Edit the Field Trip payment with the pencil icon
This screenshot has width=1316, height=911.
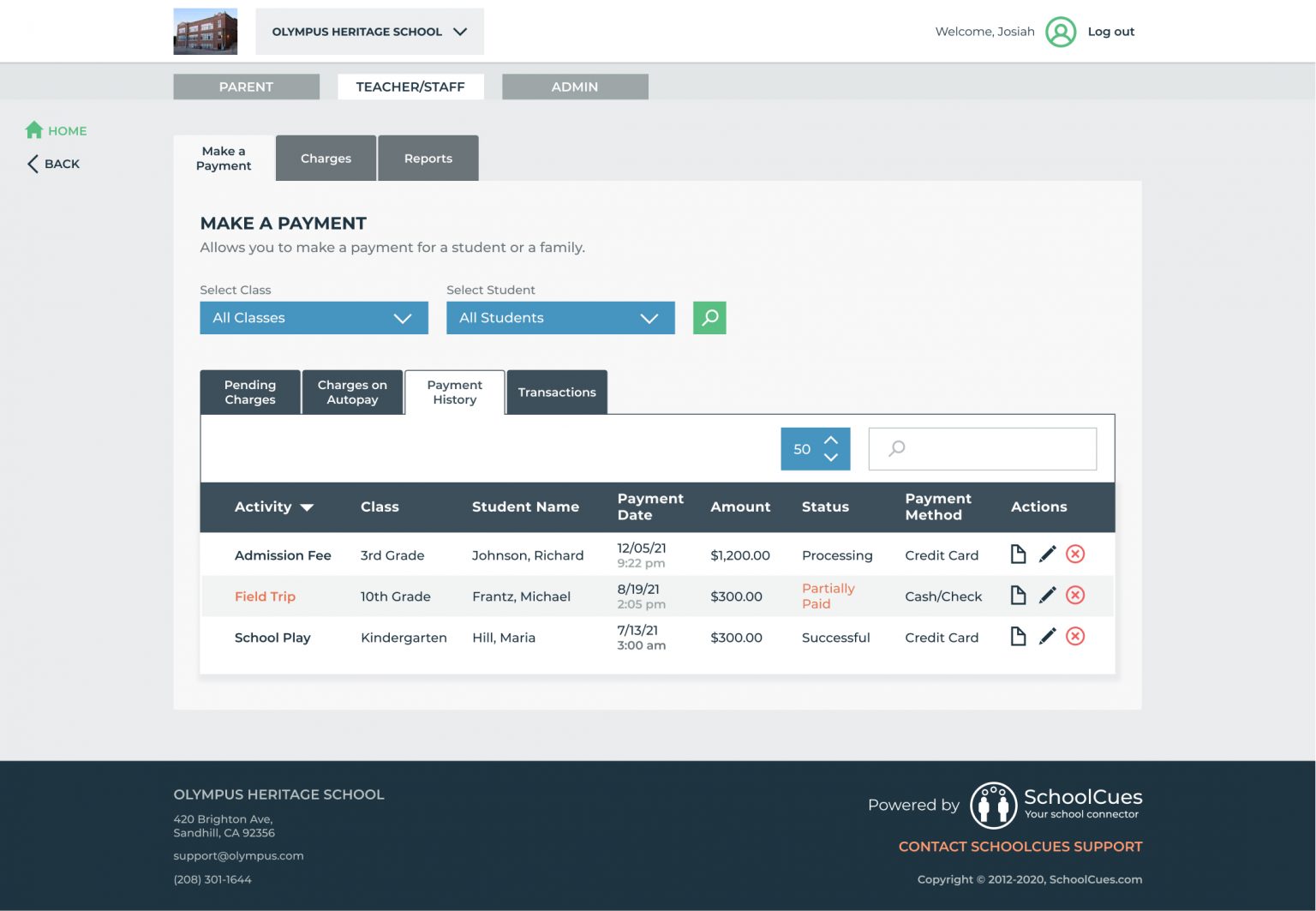tap(1047, 596)
